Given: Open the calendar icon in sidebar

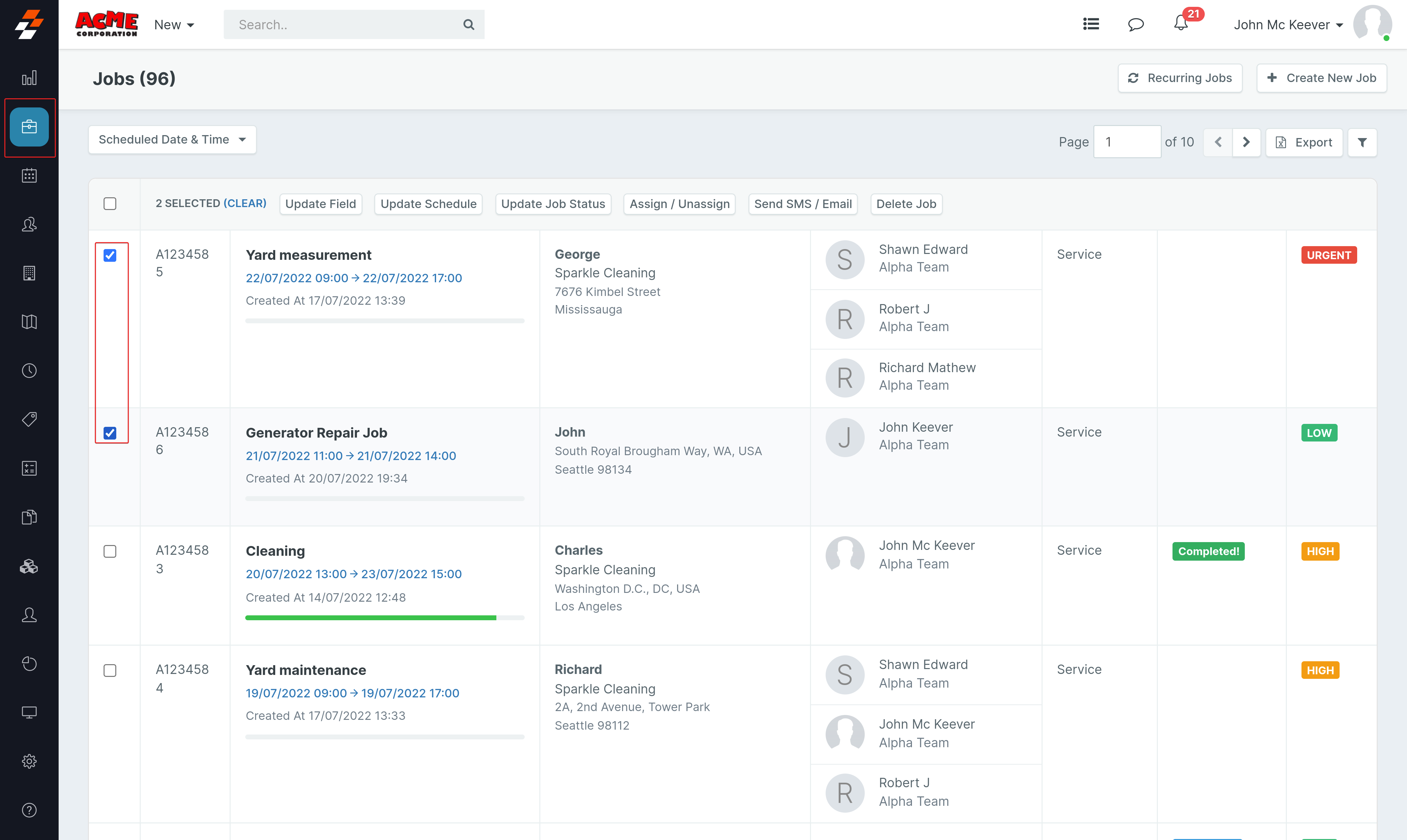Looking at the screenshot, I should [x=29, y=175].
